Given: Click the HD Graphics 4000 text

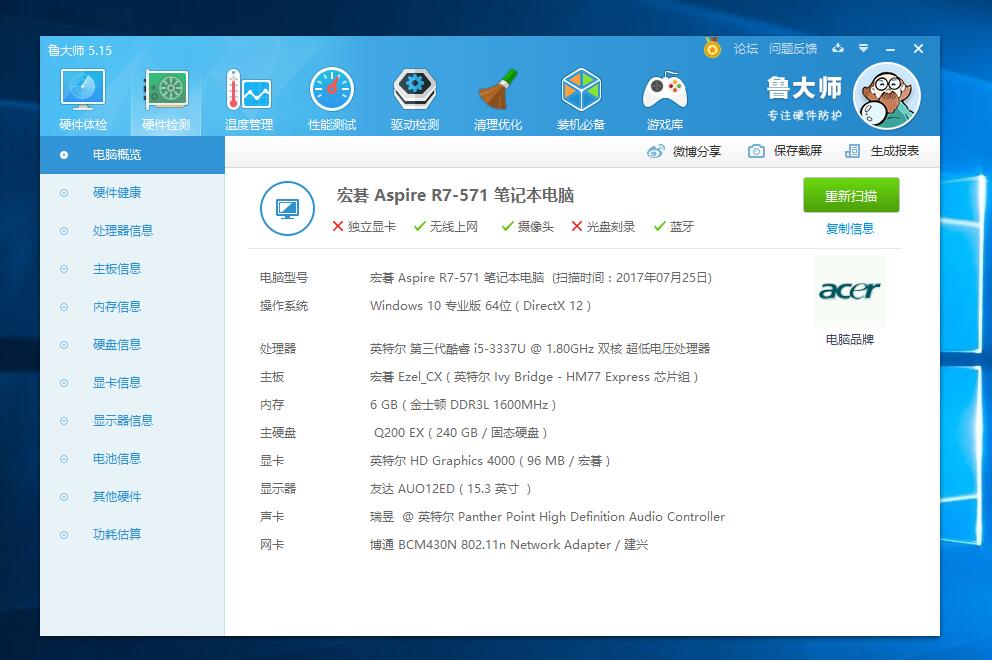Looking at the screenshot, I should [490, 461].
